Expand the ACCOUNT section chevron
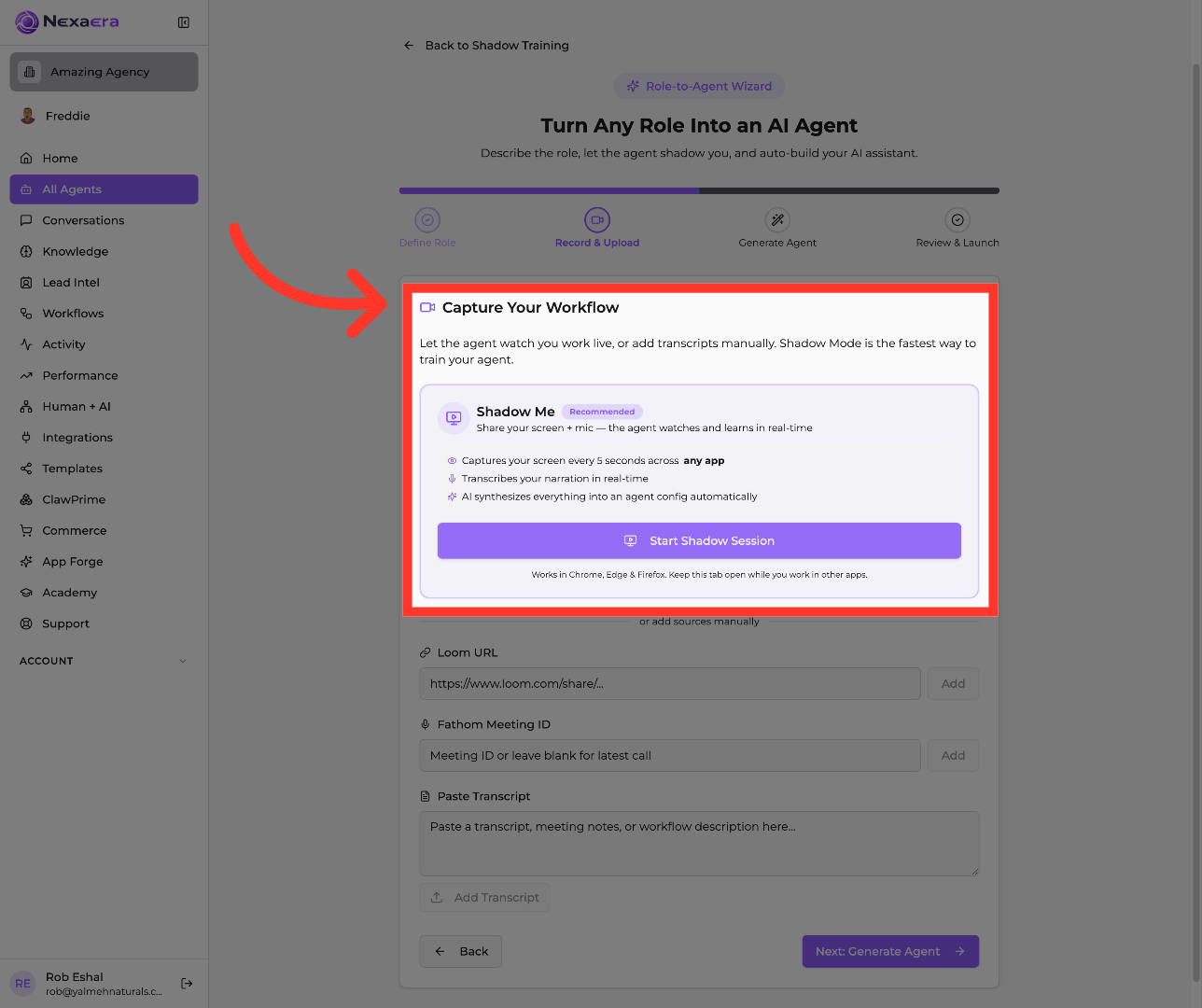The height and width of the screenshot is (1008, 1202). click(183, 661)
